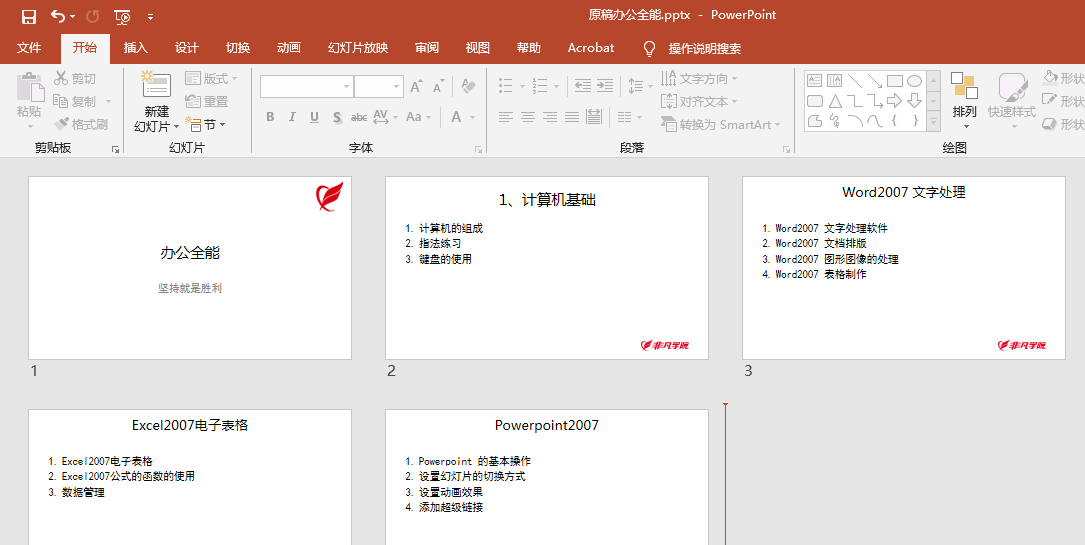
Task: Click the greyed Redo arrow icon
Action: tap(92, 16)
